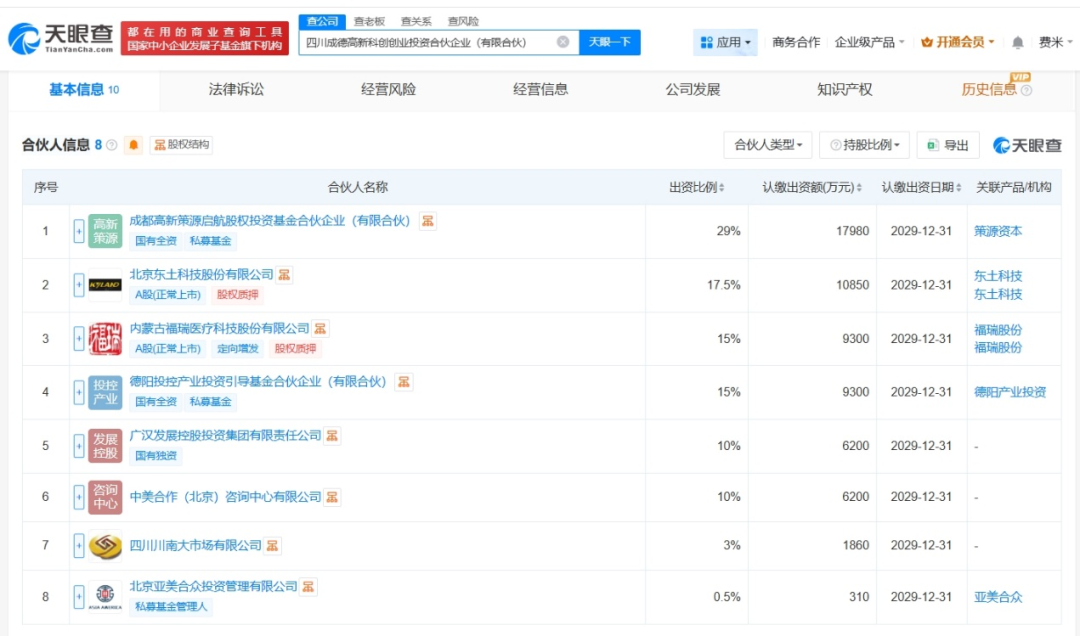Viewport: 1080px width, 636px height.
Task: Switch to the 历史信息 VIP tab
Action: pyautogui.click(x=989, y=90)
